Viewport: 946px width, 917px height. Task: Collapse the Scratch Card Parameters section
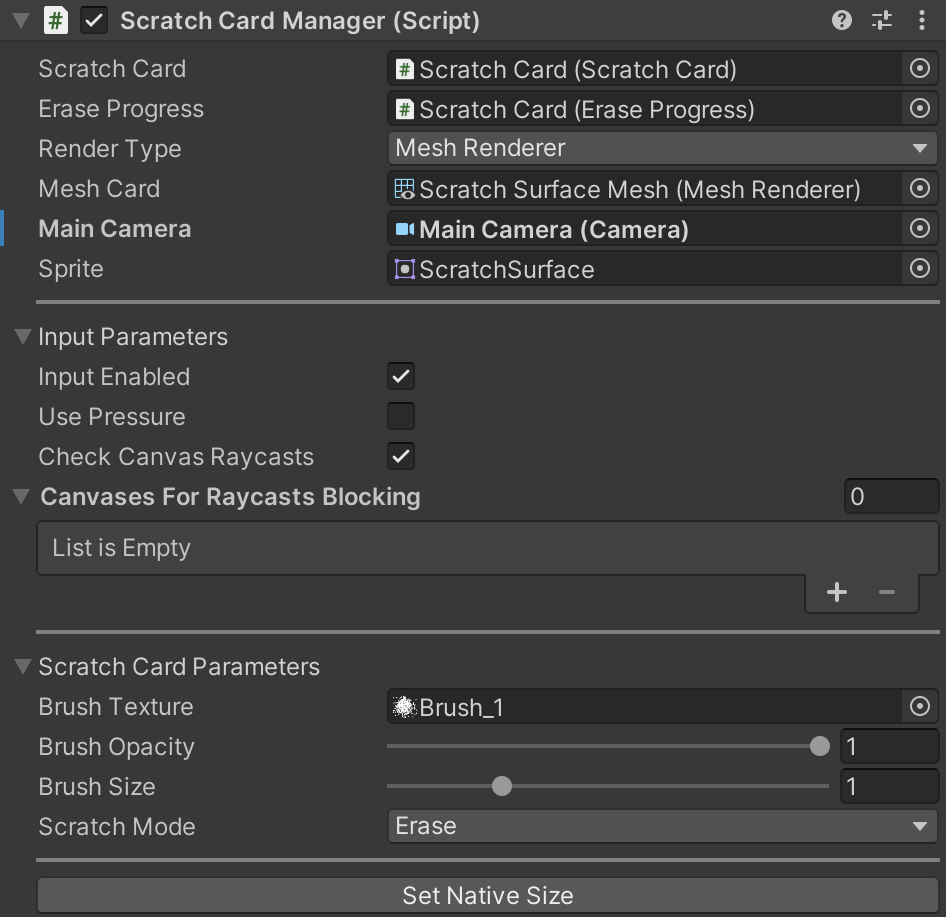[x=21, y=666]
